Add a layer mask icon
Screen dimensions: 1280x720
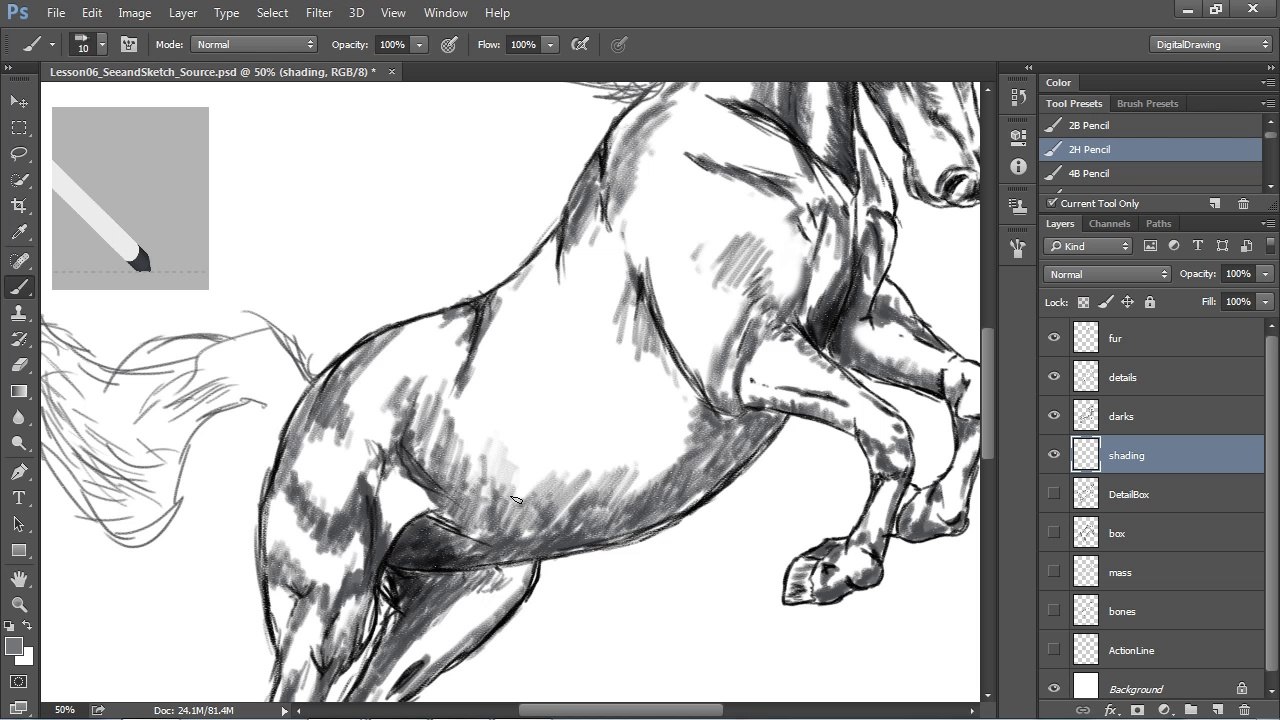(x=1137, y=710)
